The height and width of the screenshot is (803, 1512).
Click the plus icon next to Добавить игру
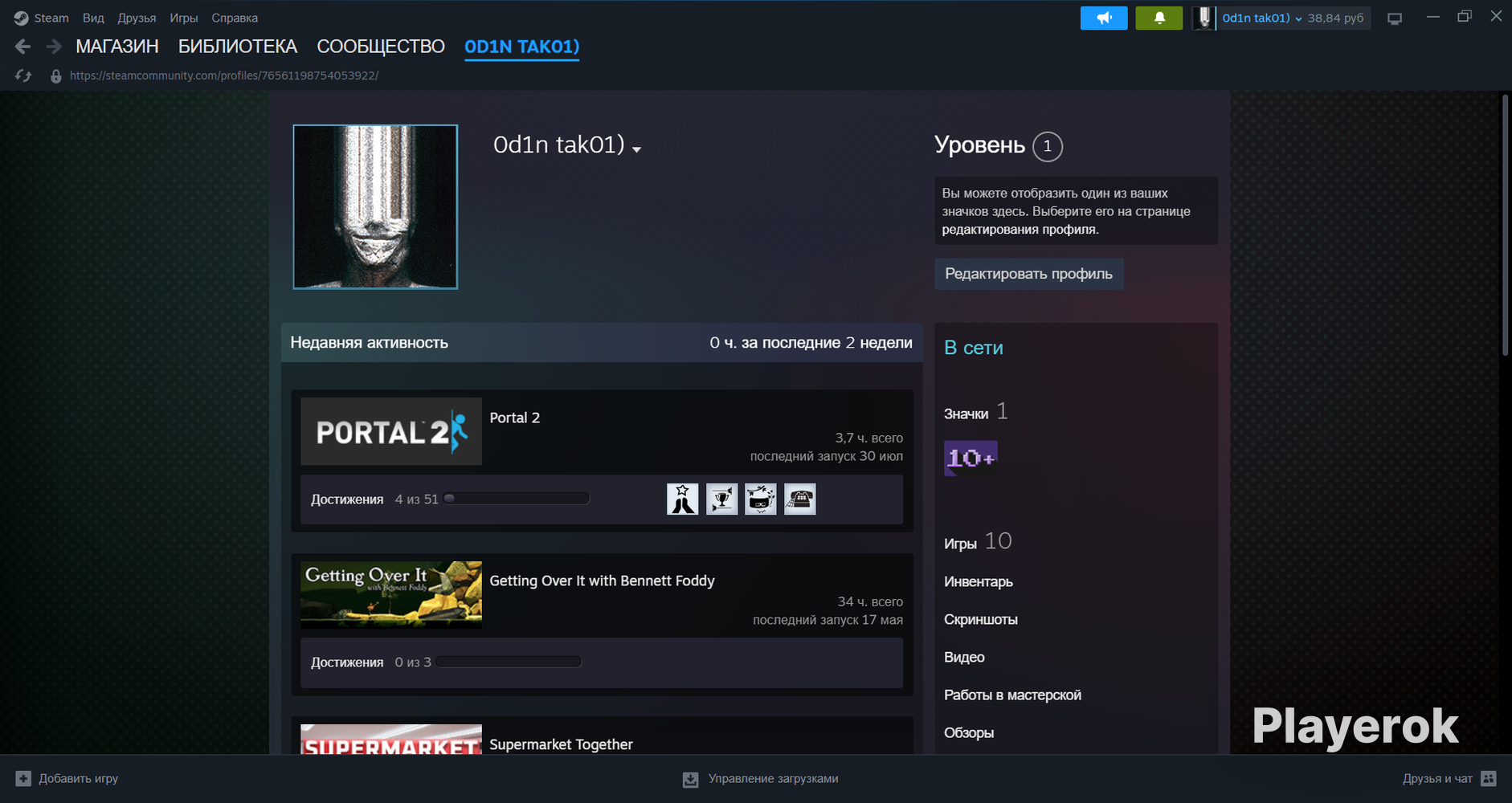[23, 778]
